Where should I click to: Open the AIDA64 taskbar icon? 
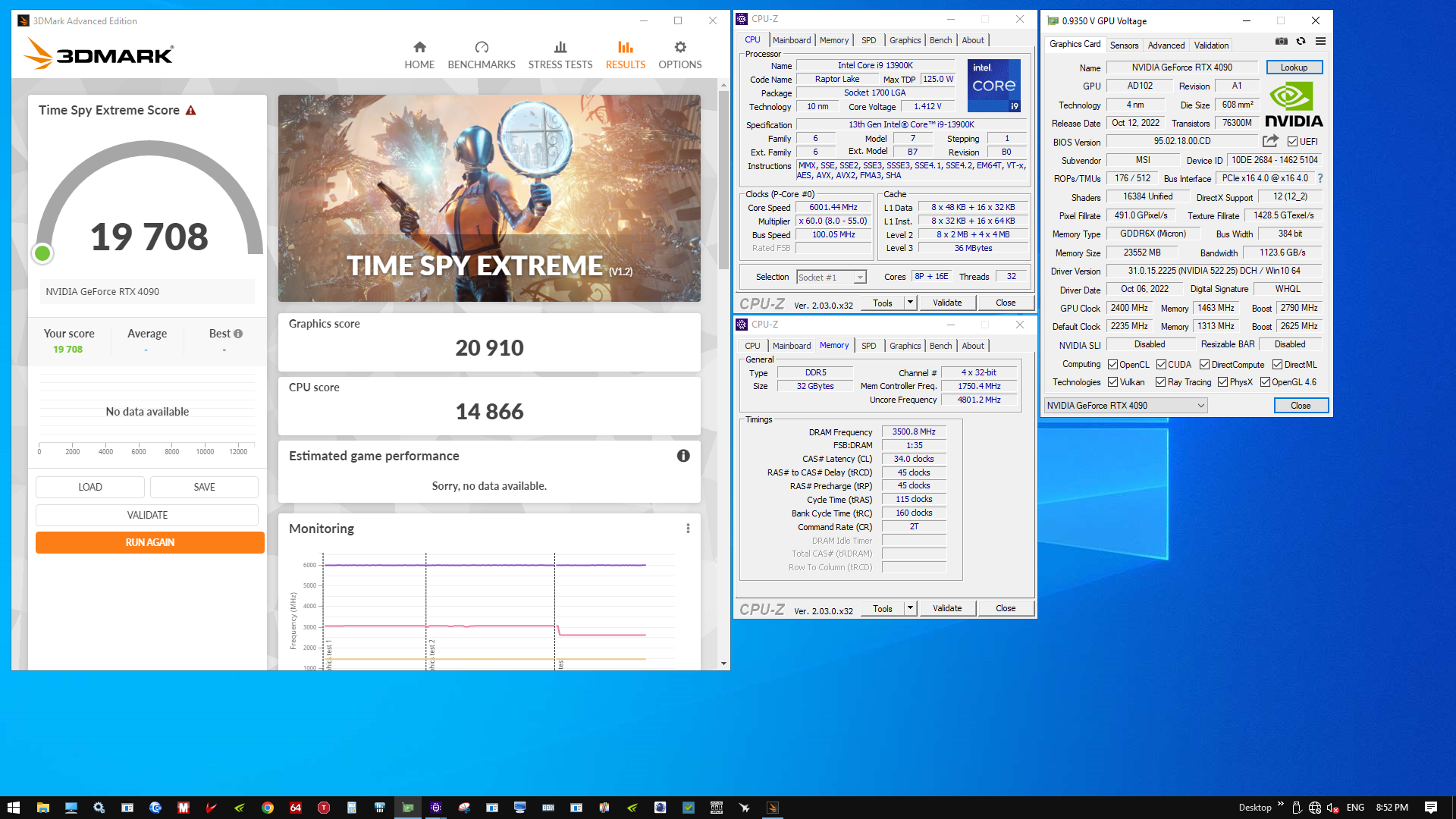[296, 808]
